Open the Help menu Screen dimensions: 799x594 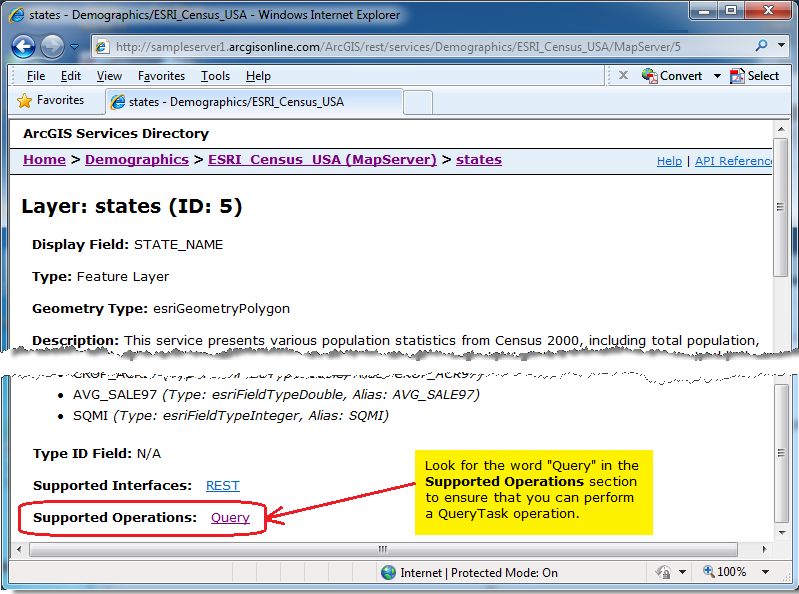click(x=258, y=76)
